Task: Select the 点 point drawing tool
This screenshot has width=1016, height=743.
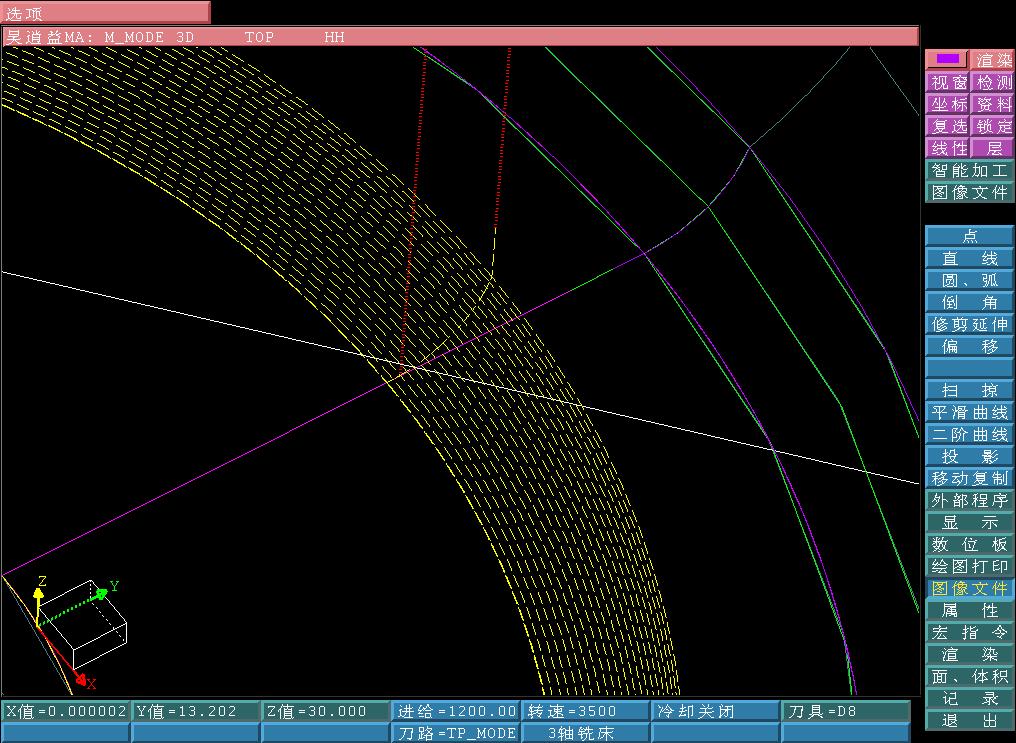Action: pyautogui.click(x=969, y=236)
